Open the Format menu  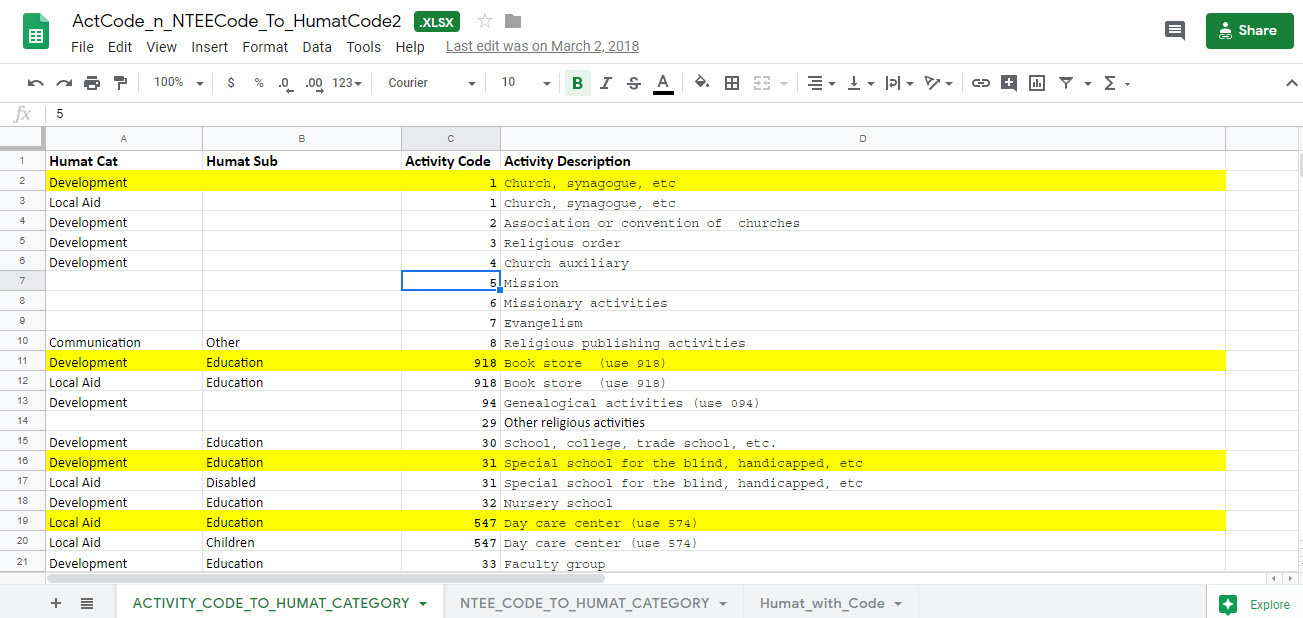click(265, 46)
